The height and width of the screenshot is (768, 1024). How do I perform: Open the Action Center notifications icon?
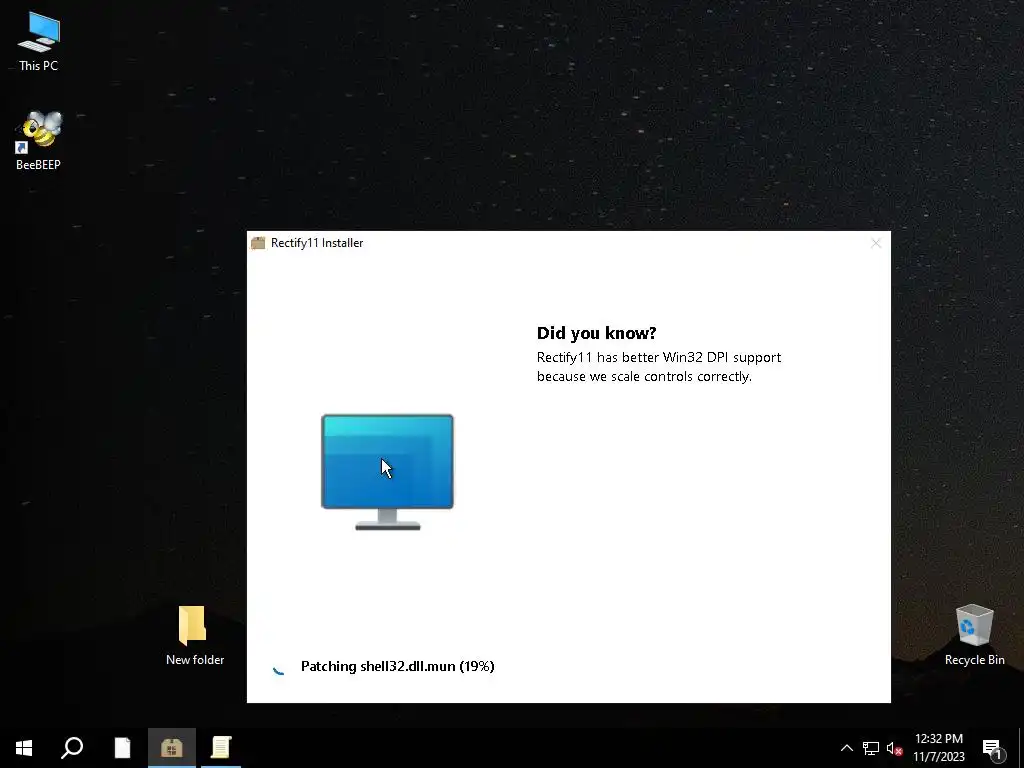click(993, 749)
